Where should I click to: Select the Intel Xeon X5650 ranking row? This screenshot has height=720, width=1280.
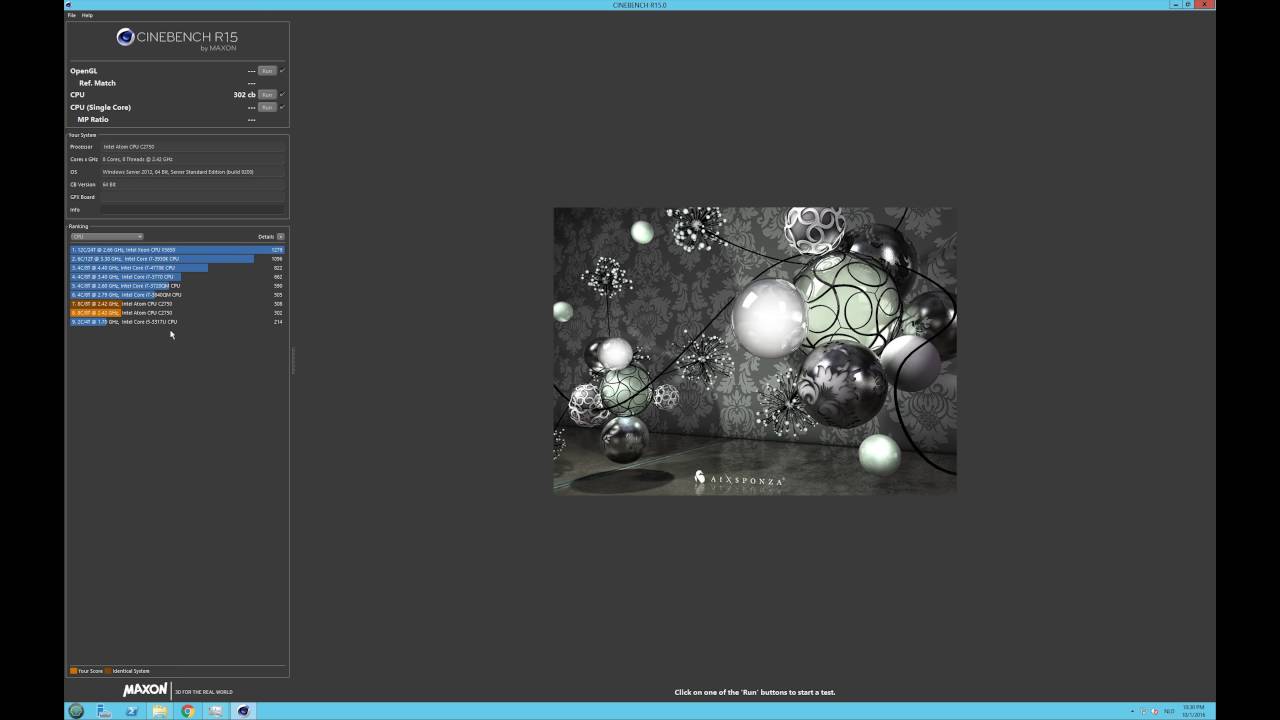coord(177,250)
